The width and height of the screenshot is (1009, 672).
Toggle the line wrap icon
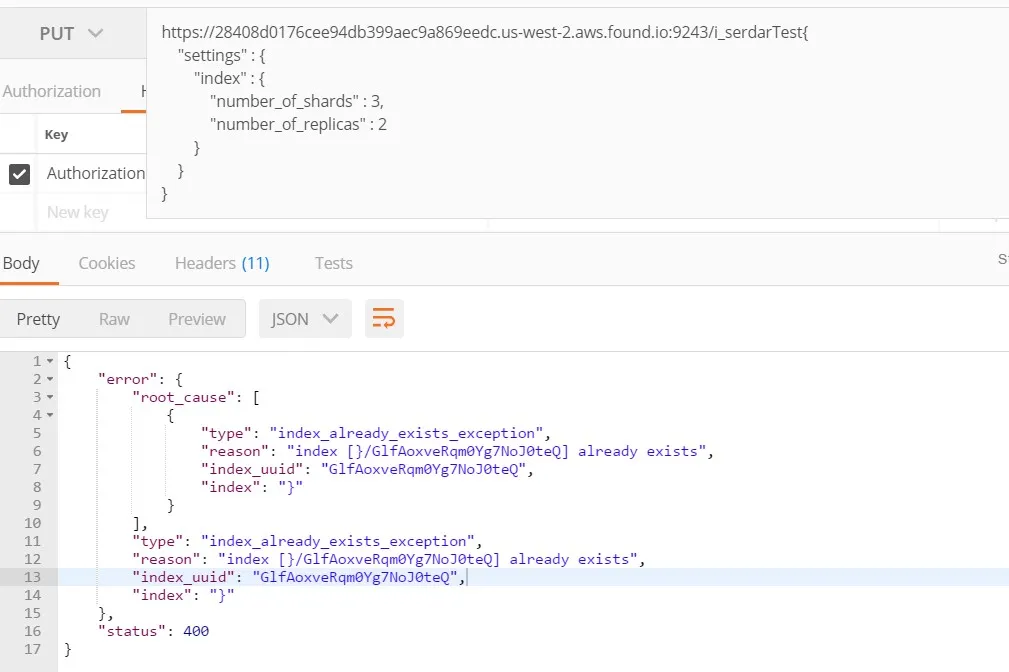[384, 319]
